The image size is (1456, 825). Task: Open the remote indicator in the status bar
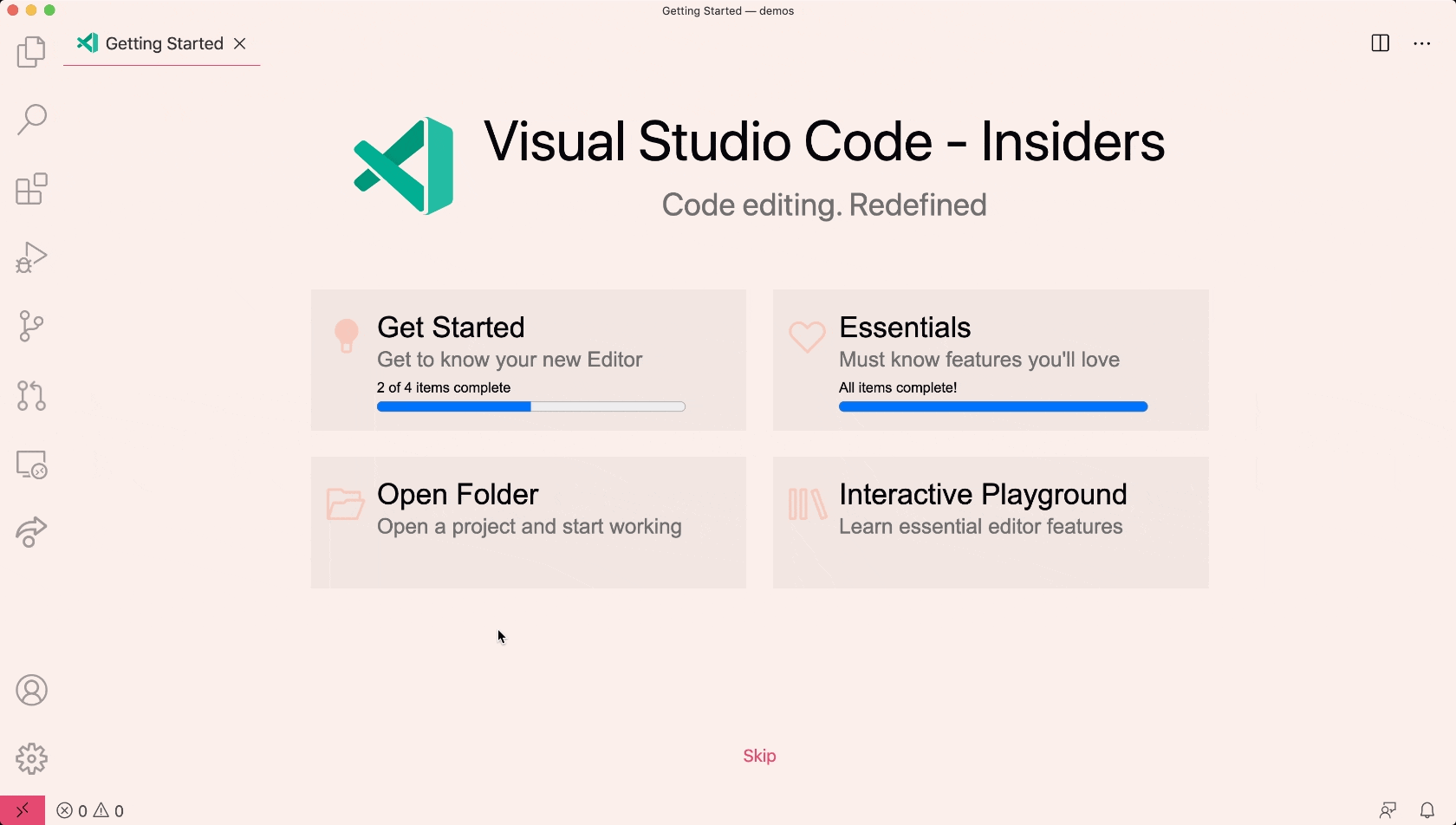point(23,809)
